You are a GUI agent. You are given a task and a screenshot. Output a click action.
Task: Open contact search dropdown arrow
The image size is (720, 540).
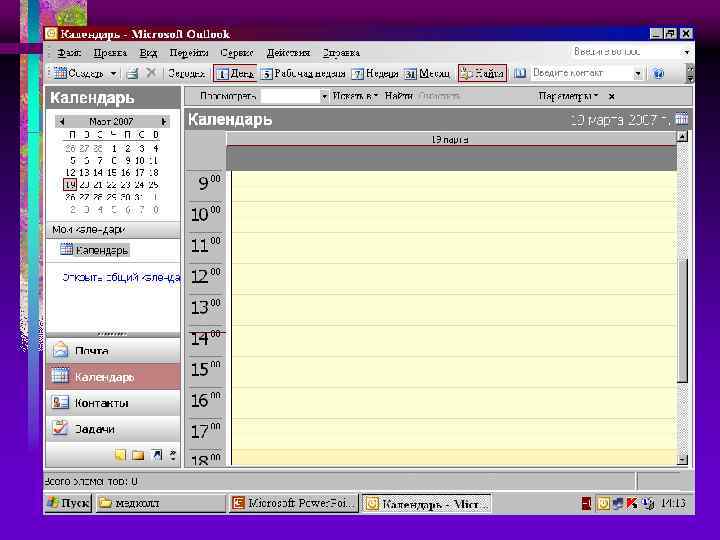click(x=637, y=74)
